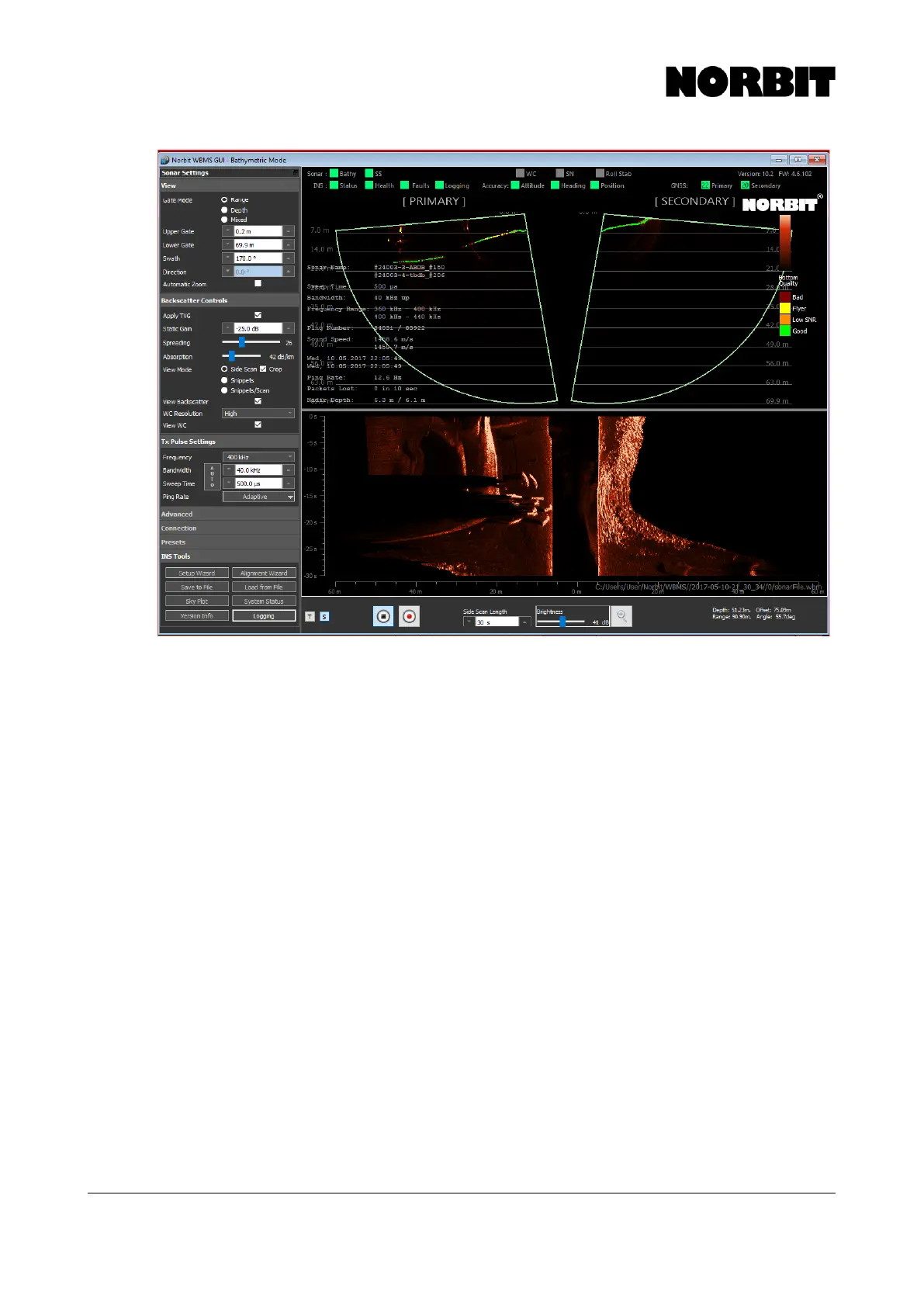The image size is (924, 1306).
Task: Increase the Sweep Time value
Action: point(289,483)
